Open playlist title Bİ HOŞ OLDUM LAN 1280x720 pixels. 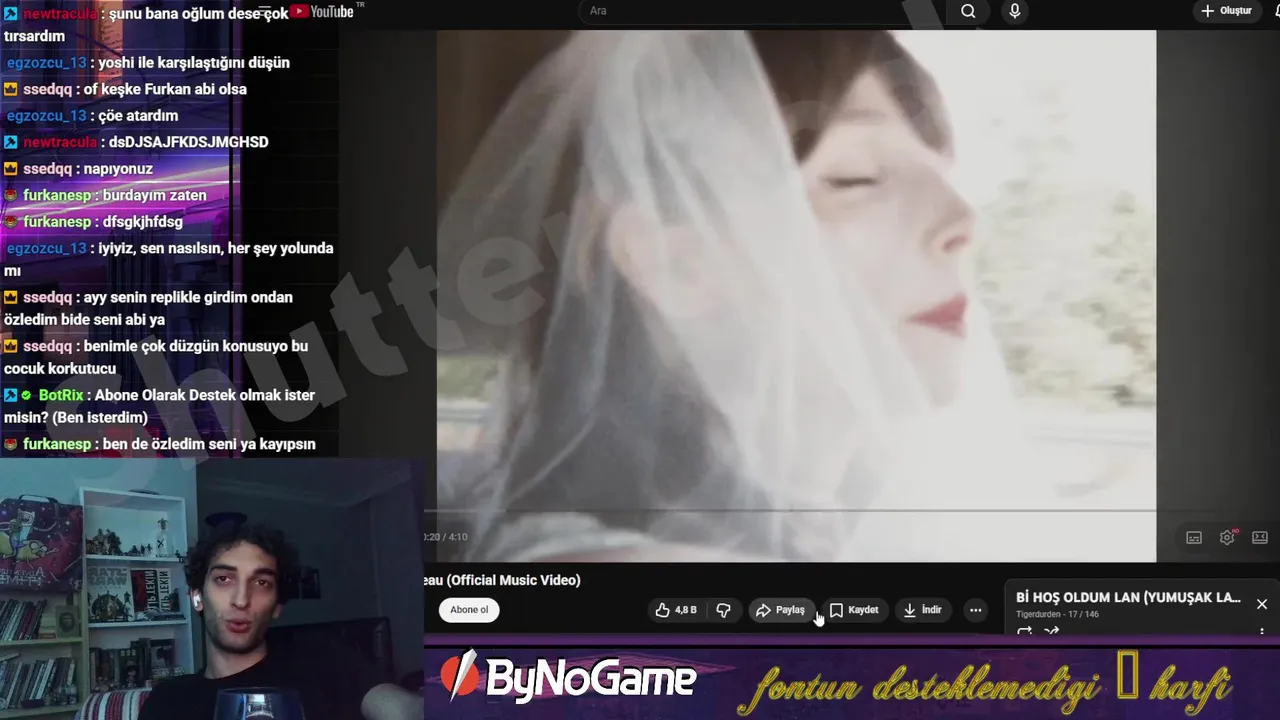1128,597
